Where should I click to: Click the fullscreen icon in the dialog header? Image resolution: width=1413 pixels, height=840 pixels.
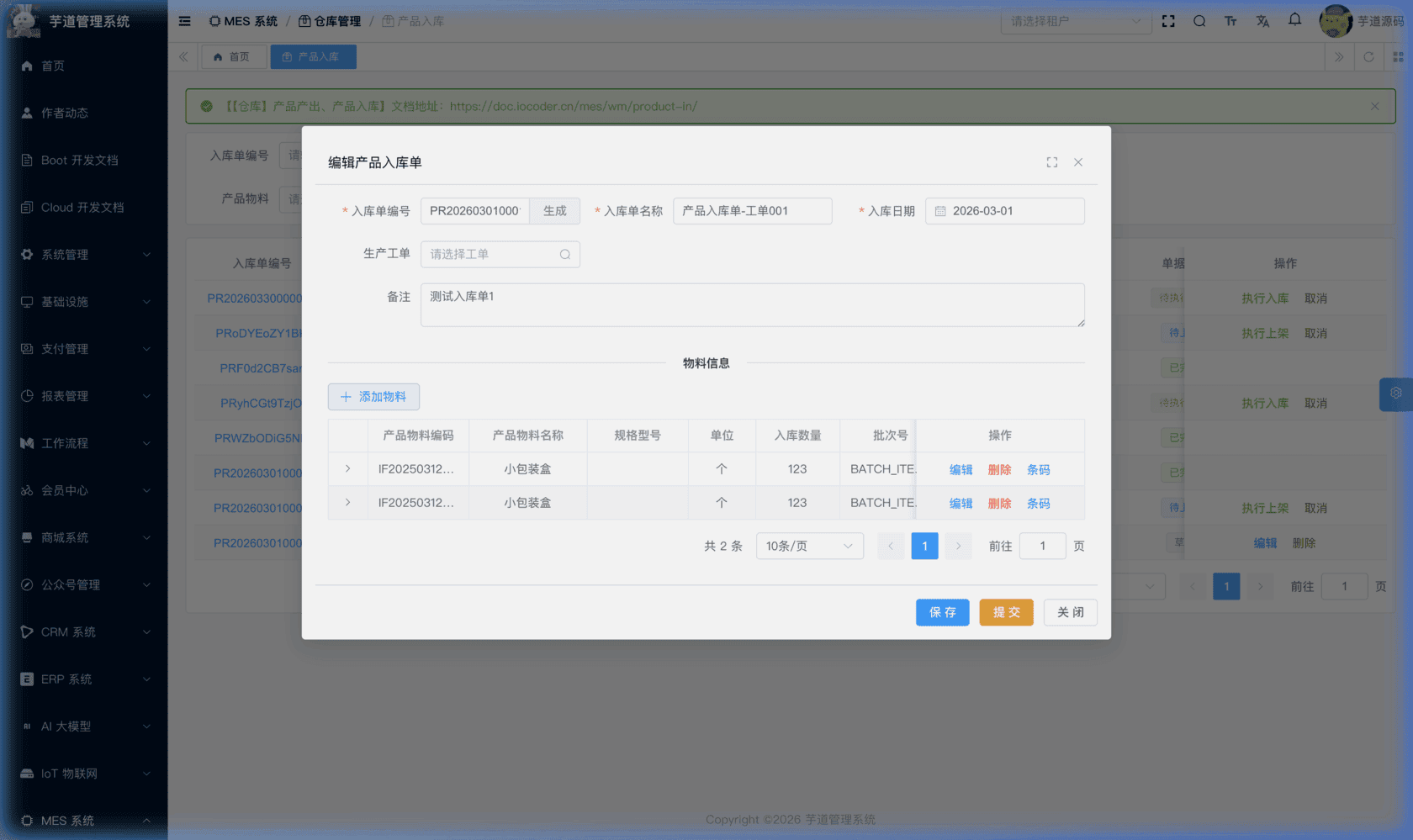(x=1051, y=162)
